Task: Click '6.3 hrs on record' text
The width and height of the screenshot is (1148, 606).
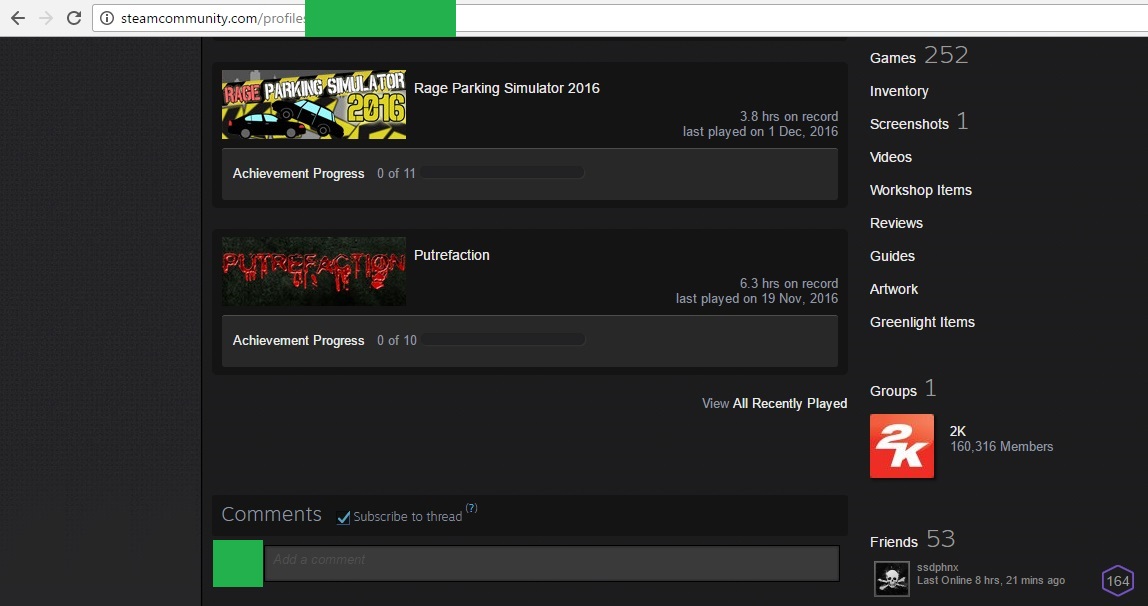Action: [x=789, y=283]
